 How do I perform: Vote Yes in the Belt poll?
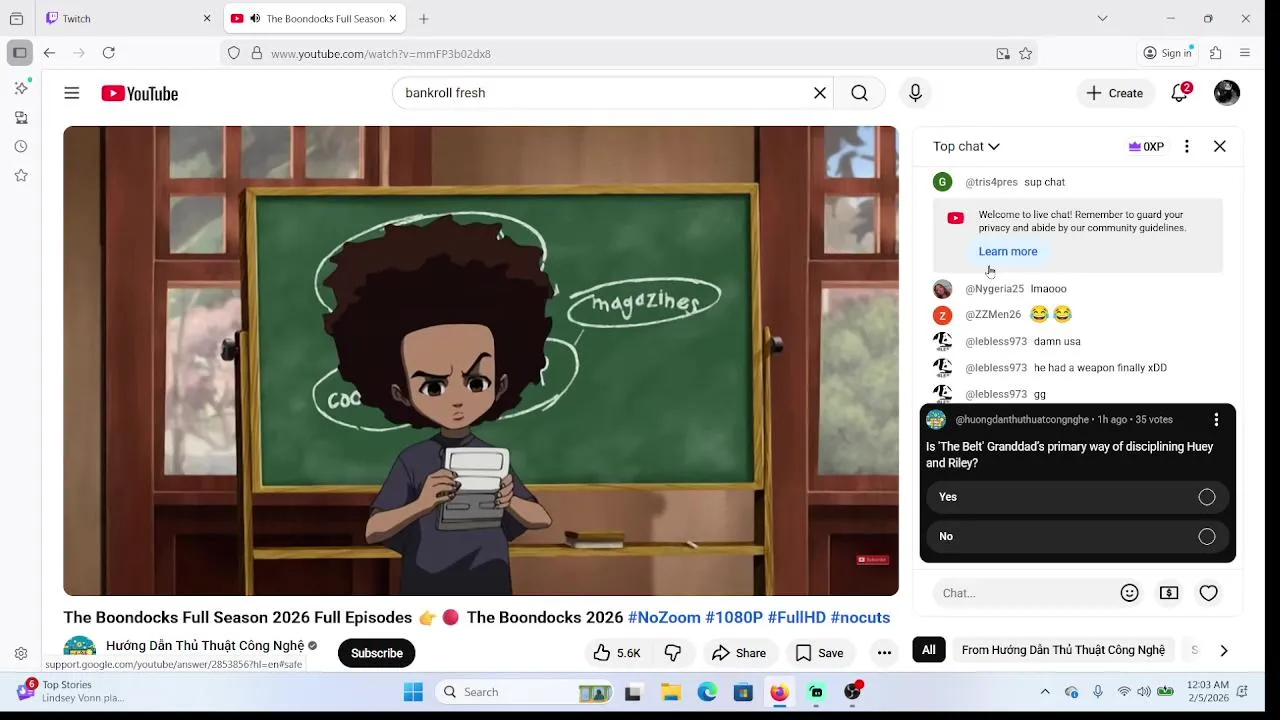[x=1078, y=497]
